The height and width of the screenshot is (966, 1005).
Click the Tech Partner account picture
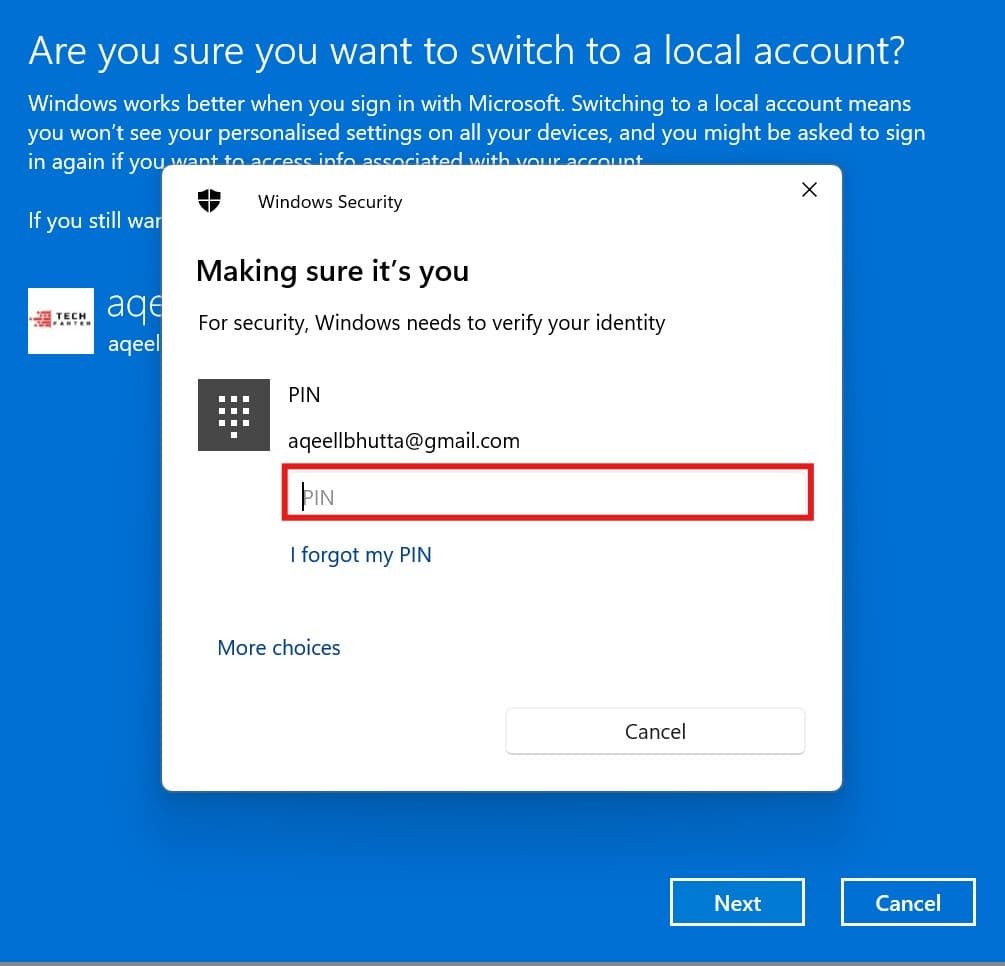tap(61, 321)
